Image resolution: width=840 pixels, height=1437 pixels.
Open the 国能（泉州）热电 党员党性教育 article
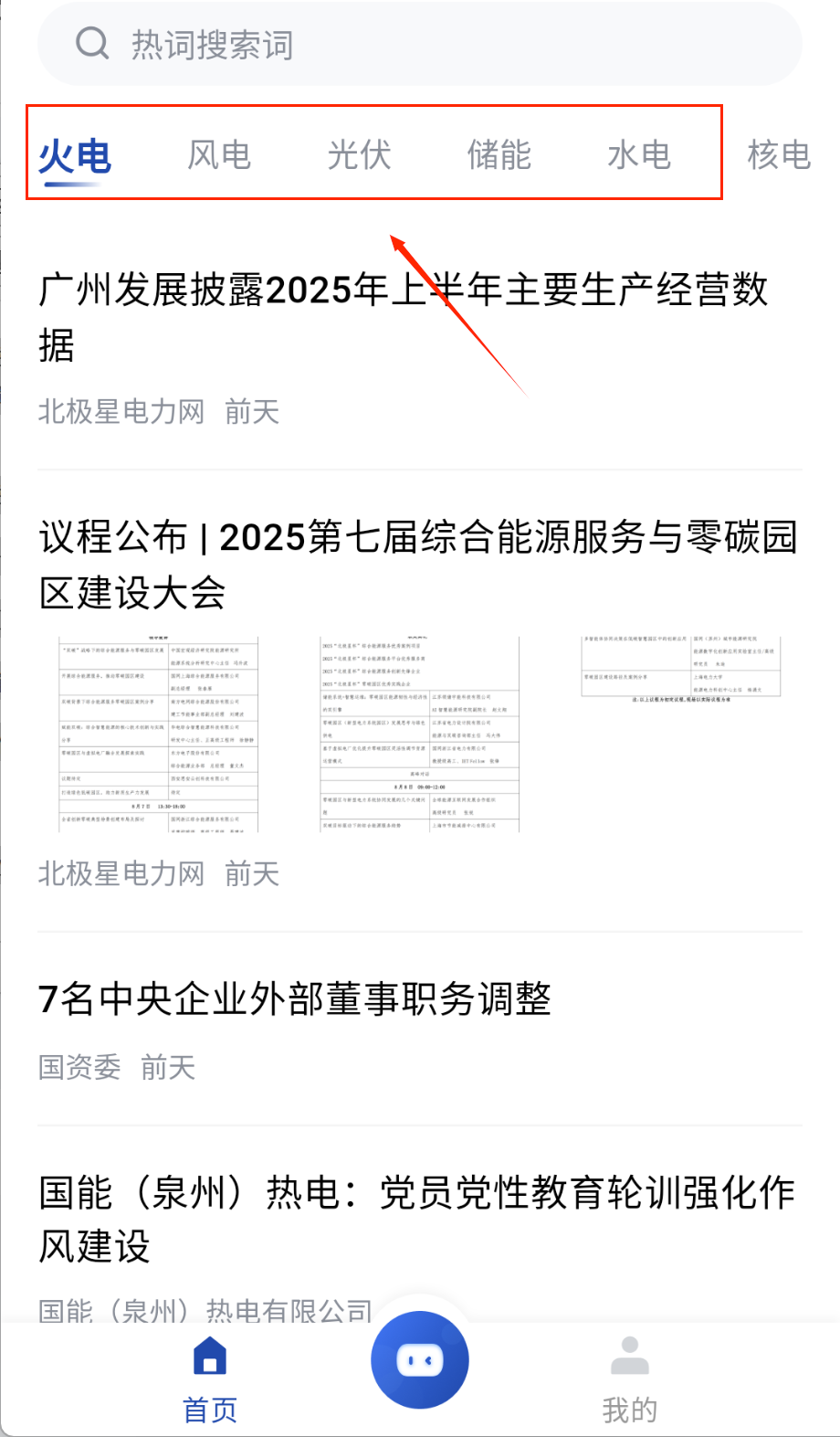point(416,1219)
